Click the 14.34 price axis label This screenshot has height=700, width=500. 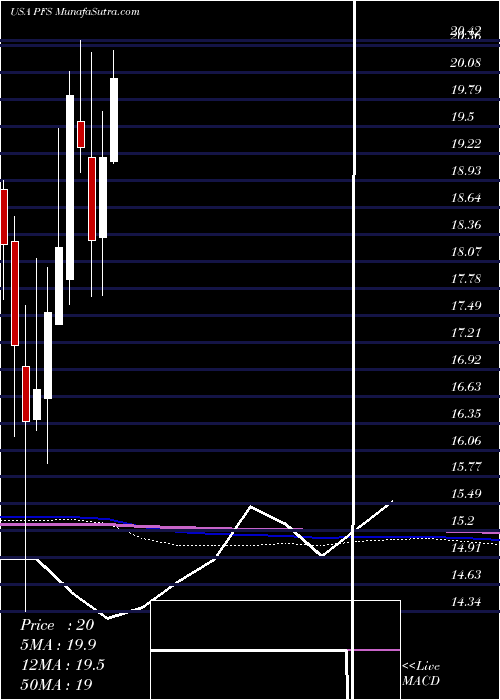click(x=466, y=602)
